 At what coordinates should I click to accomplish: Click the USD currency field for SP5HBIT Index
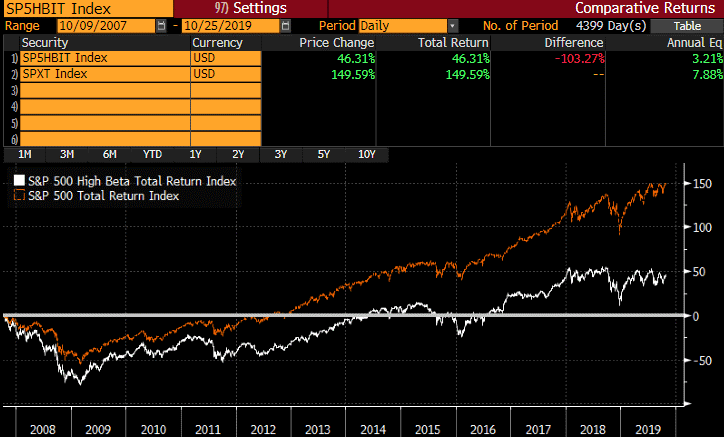226,58
